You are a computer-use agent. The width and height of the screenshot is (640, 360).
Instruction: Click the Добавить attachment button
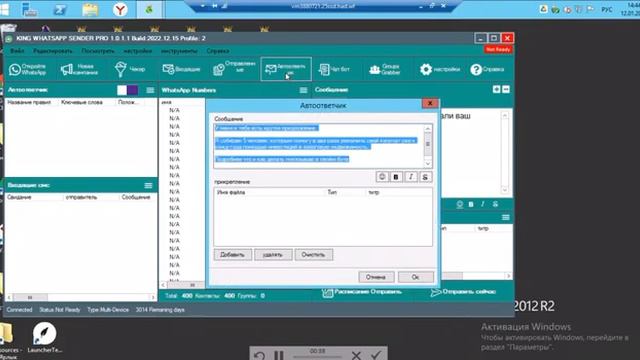(x=233, y=255)
